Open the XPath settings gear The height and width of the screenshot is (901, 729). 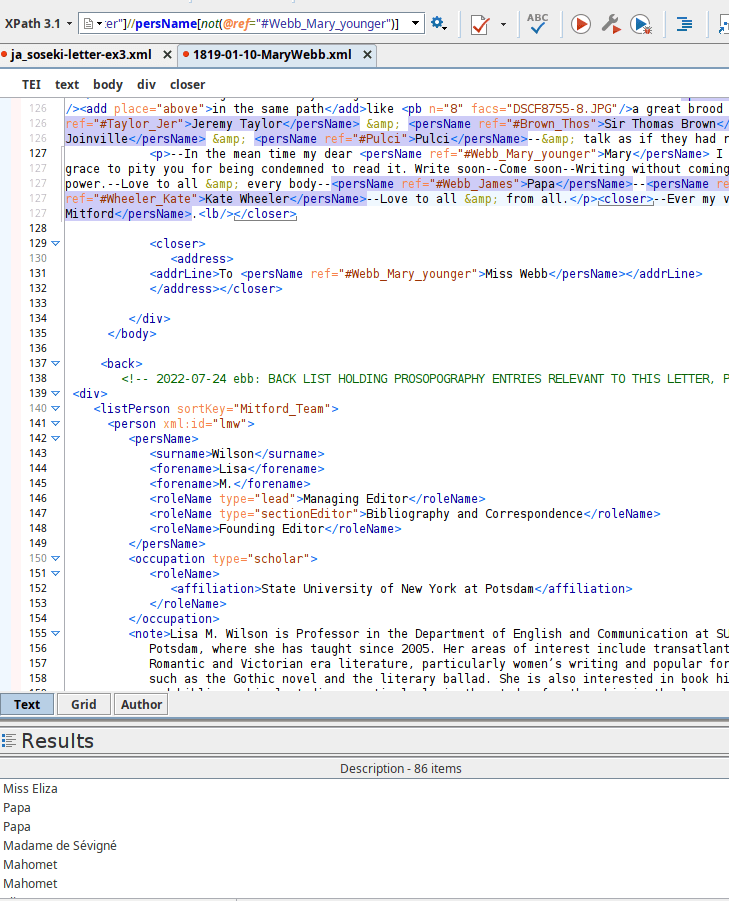(x=439, y=24)
